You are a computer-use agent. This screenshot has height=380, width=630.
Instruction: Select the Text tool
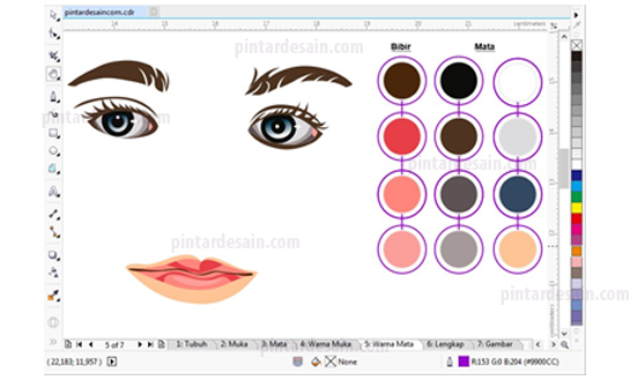point(53,192)
